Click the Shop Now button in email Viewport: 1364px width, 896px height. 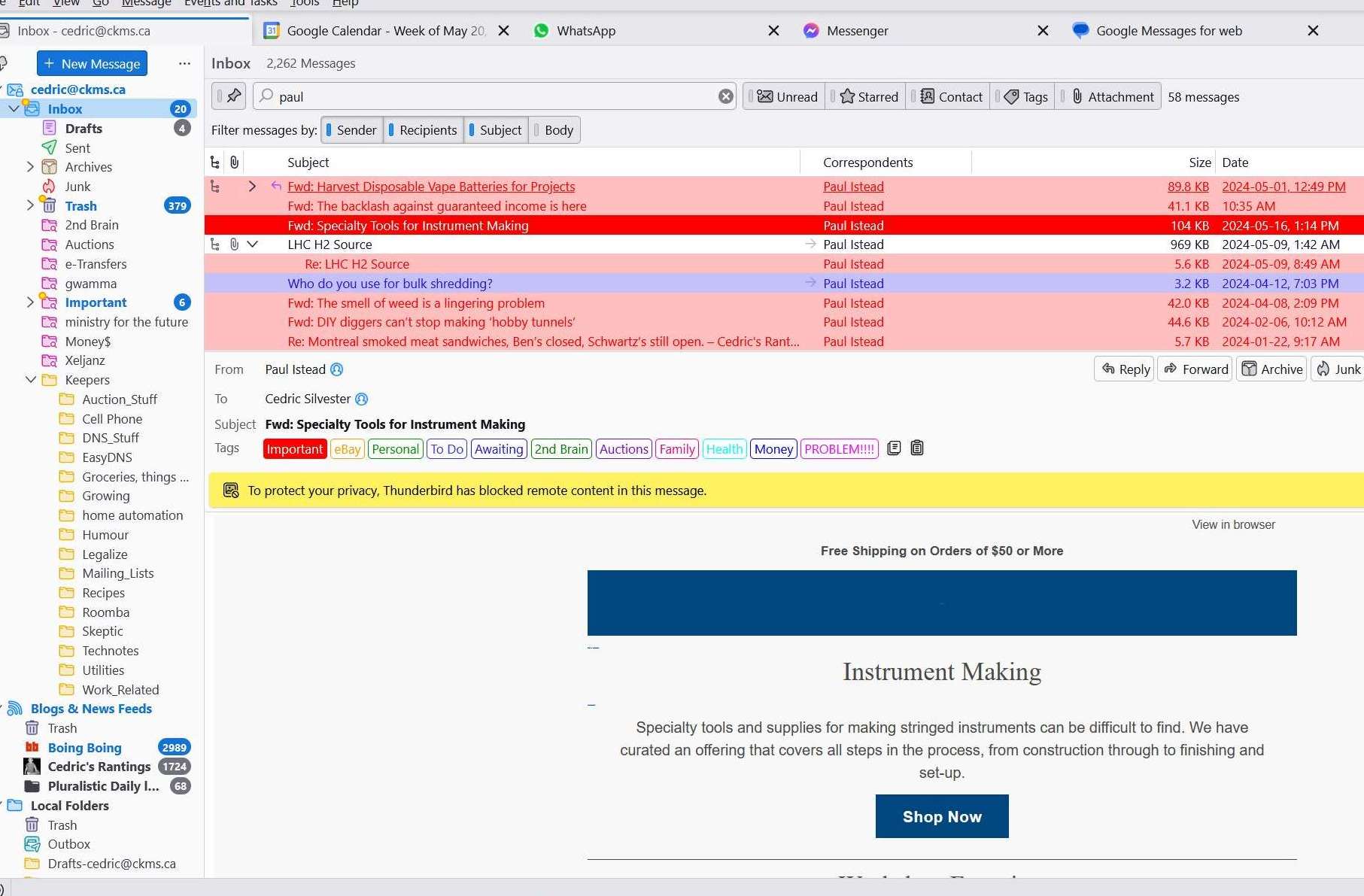pos(941,816)
